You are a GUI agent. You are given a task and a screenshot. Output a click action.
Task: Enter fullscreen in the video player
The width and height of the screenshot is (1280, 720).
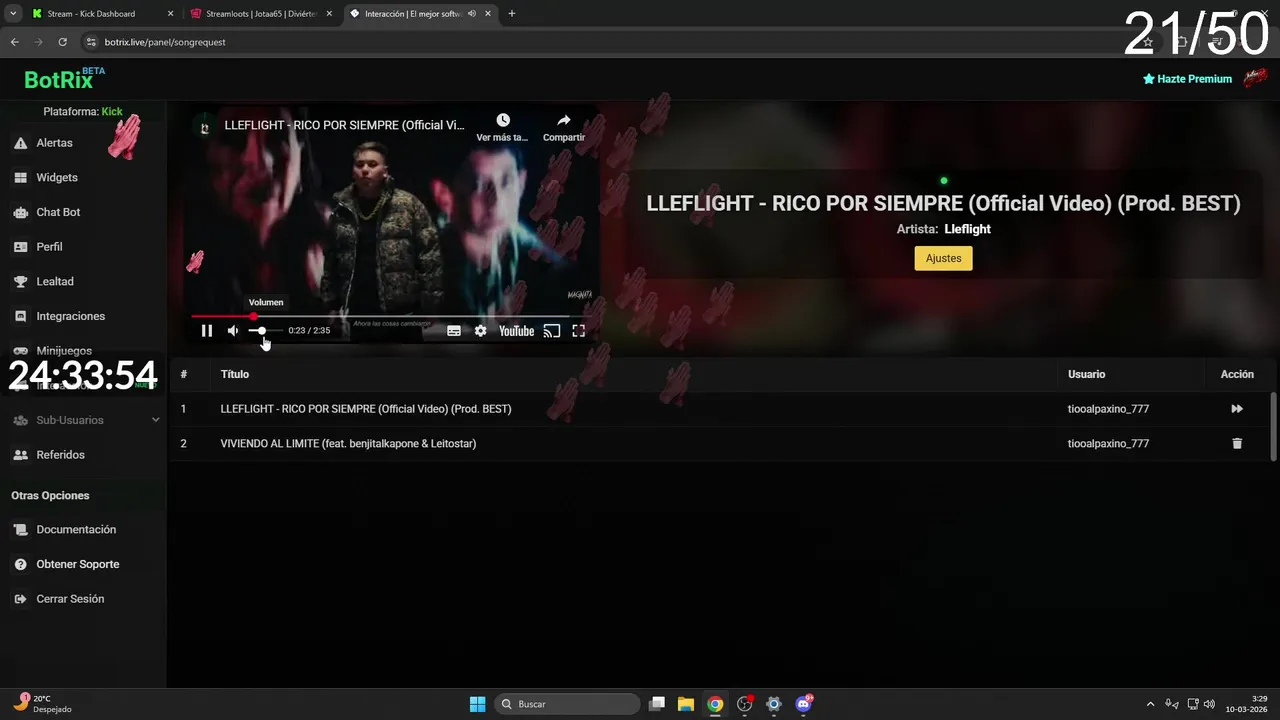click(579, 331)
